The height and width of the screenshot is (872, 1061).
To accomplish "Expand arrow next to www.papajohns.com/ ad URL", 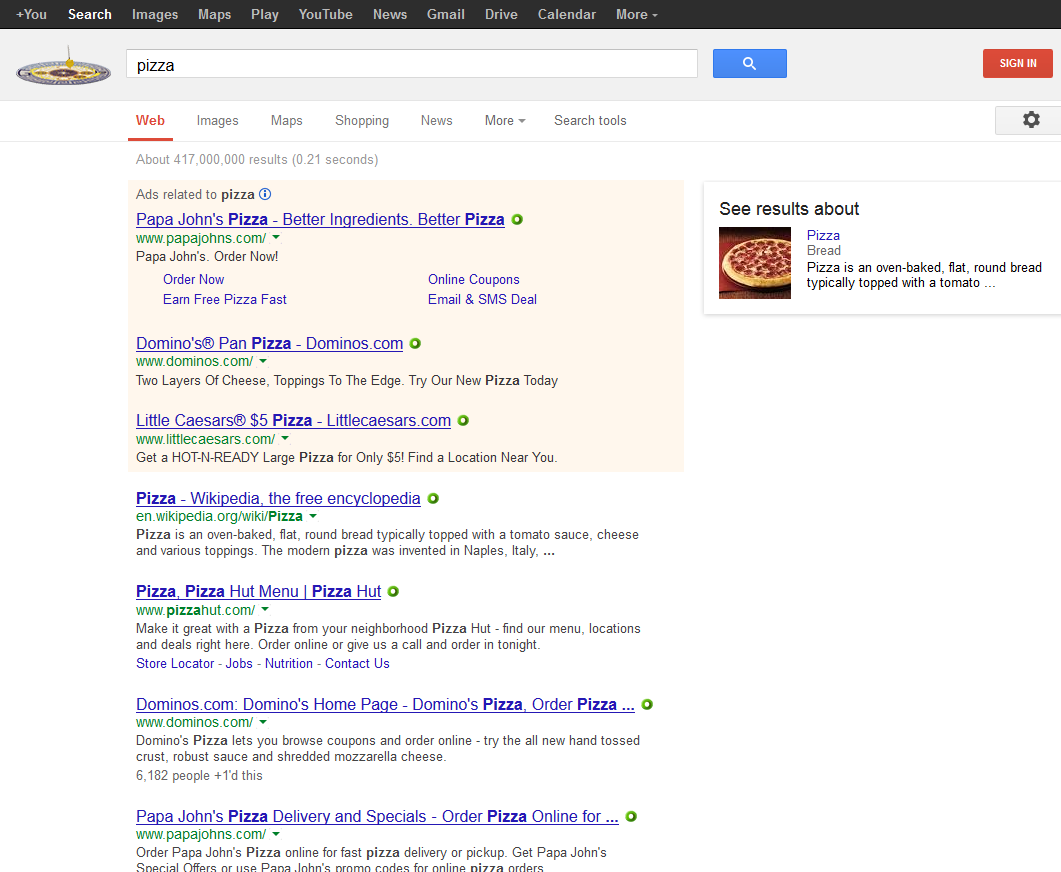I will click(276, 238).
